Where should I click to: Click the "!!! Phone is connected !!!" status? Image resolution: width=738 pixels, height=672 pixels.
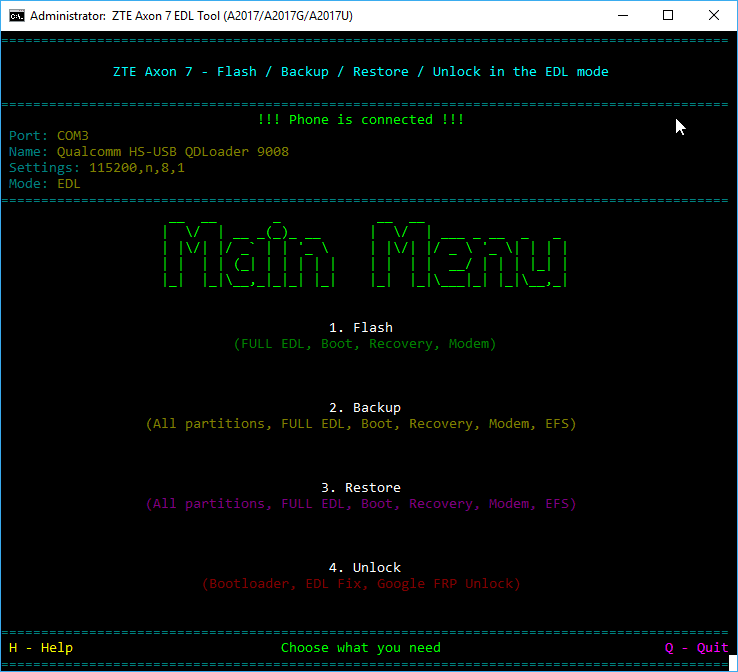click(361, 120)
